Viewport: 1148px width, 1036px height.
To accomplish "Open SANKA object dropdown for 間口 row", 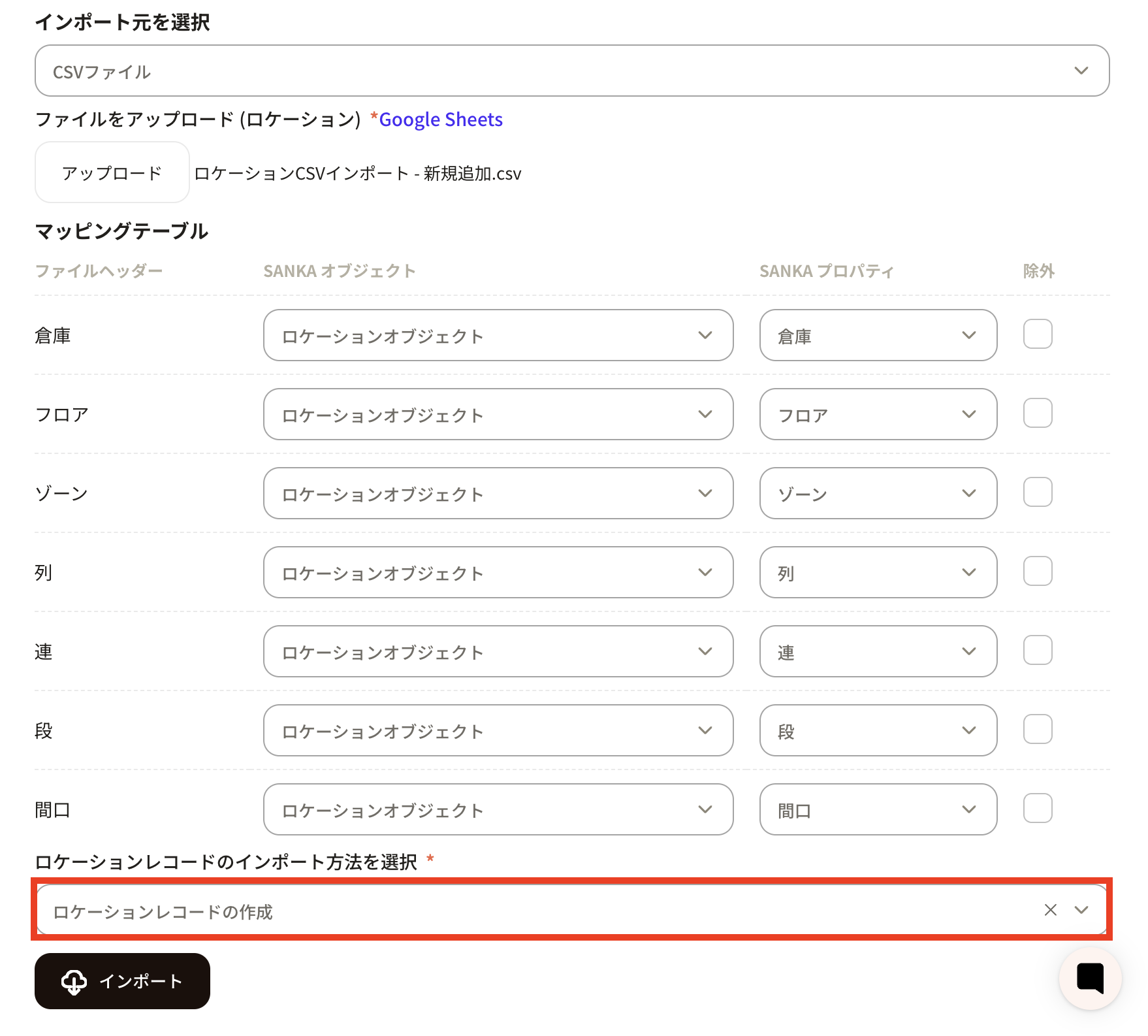I will coord(498,809).
